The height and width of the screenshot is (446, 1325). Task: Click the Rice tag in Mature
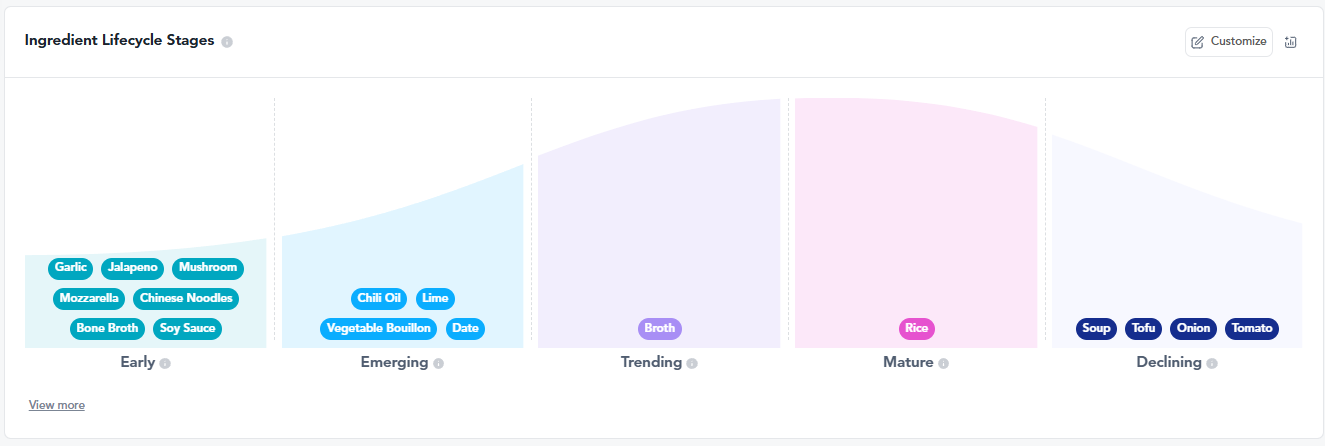point(916,328)
